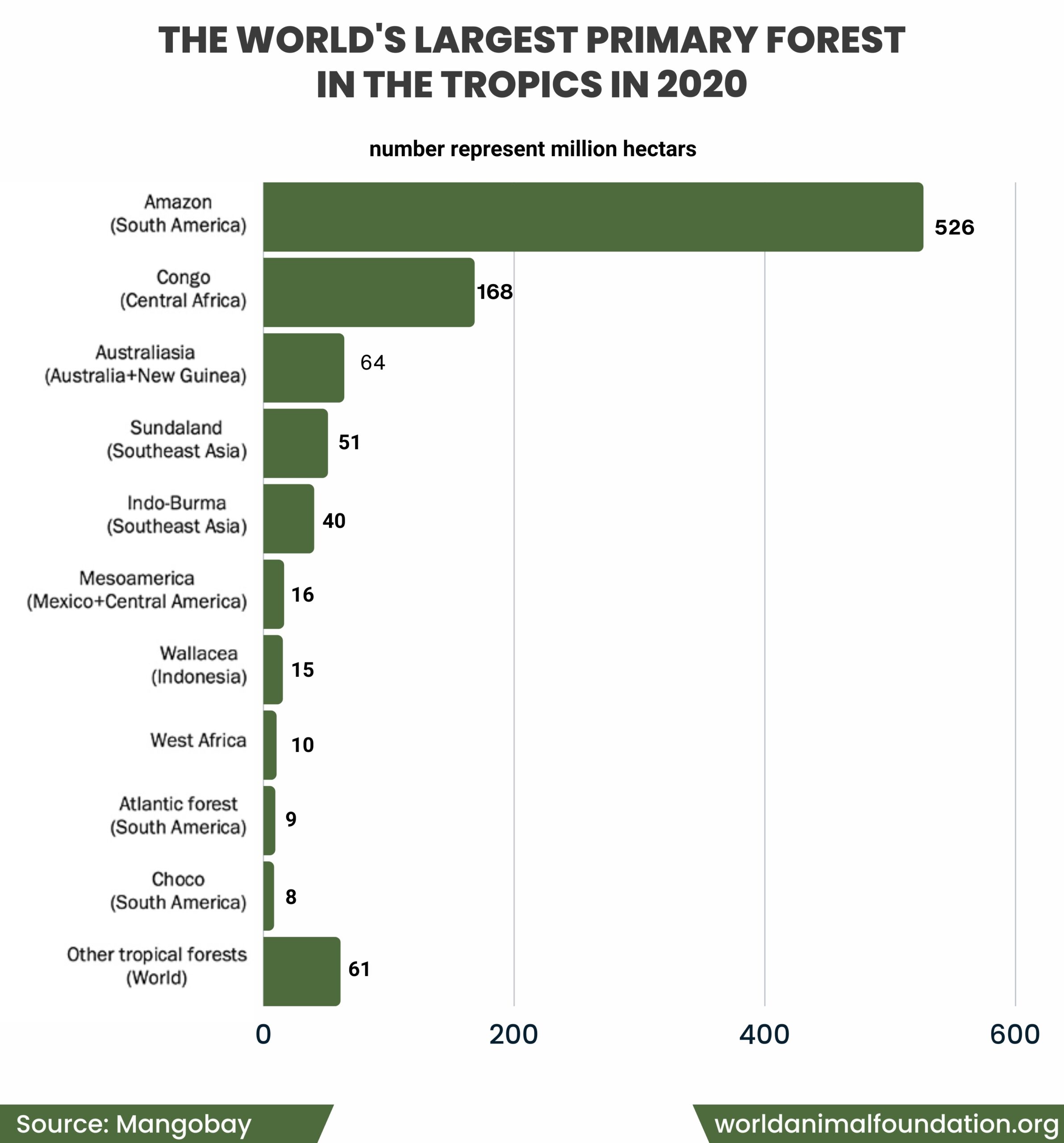The width and height of the screenshot is (1064, 1143).
Task: Click the 200 axis tick label
Action: click(513, 1035)
